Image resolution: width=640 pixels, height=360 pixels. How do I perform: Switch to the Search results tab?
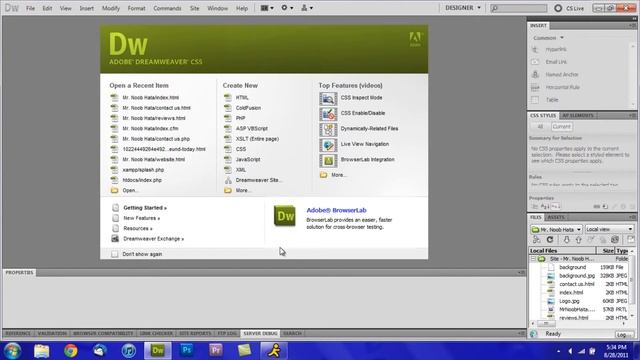pos(292,333)
